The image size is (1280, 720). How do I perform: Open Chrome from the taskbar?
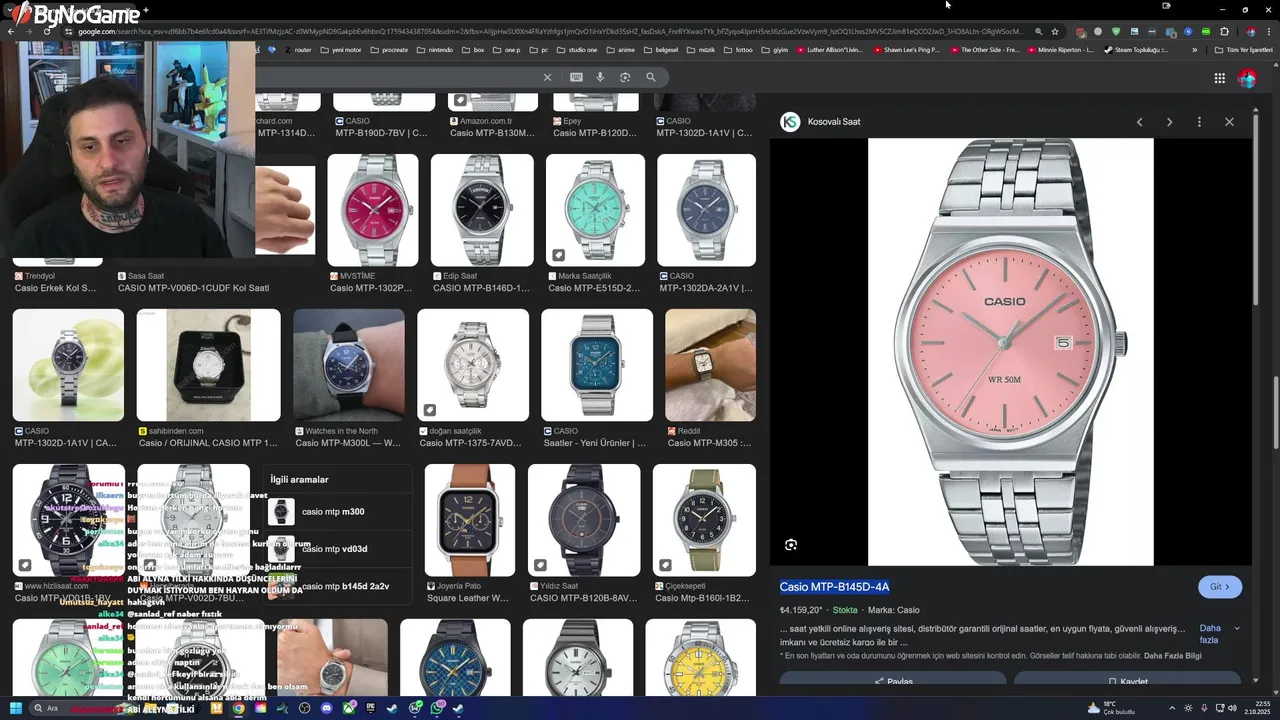click(238, 708)
